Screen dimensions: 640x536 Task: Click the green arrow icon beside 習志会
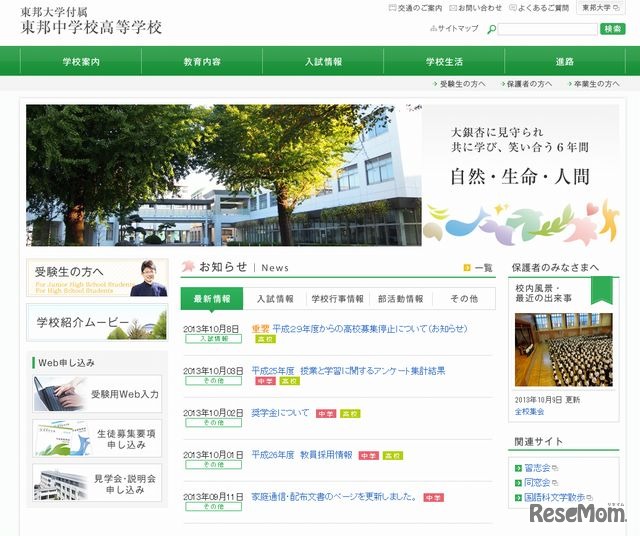518,468
